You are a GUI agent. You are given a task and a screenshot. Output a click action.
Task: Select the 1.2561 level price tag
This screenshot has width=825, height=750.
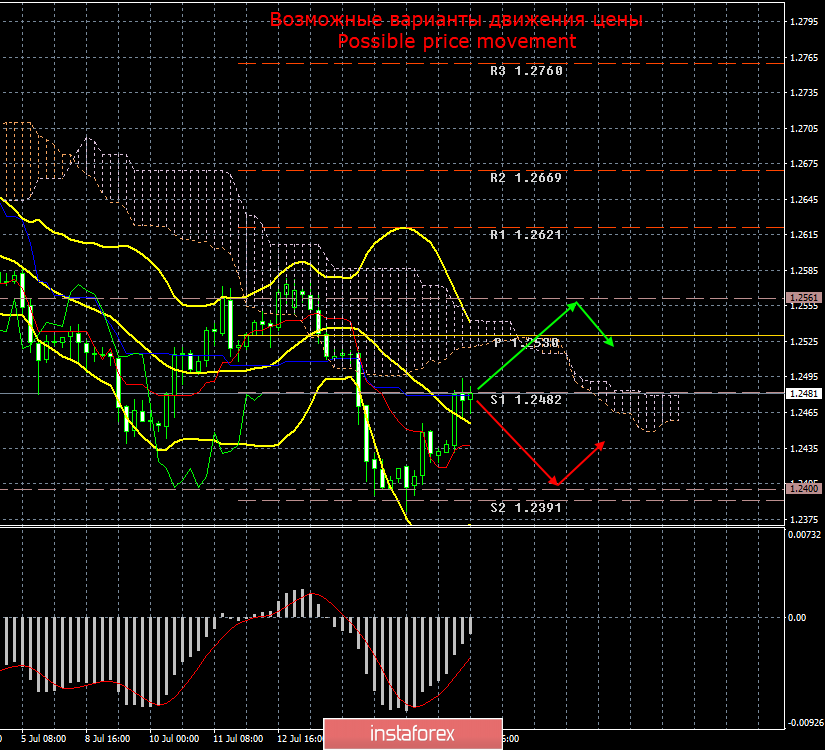[x=803, y=298]
